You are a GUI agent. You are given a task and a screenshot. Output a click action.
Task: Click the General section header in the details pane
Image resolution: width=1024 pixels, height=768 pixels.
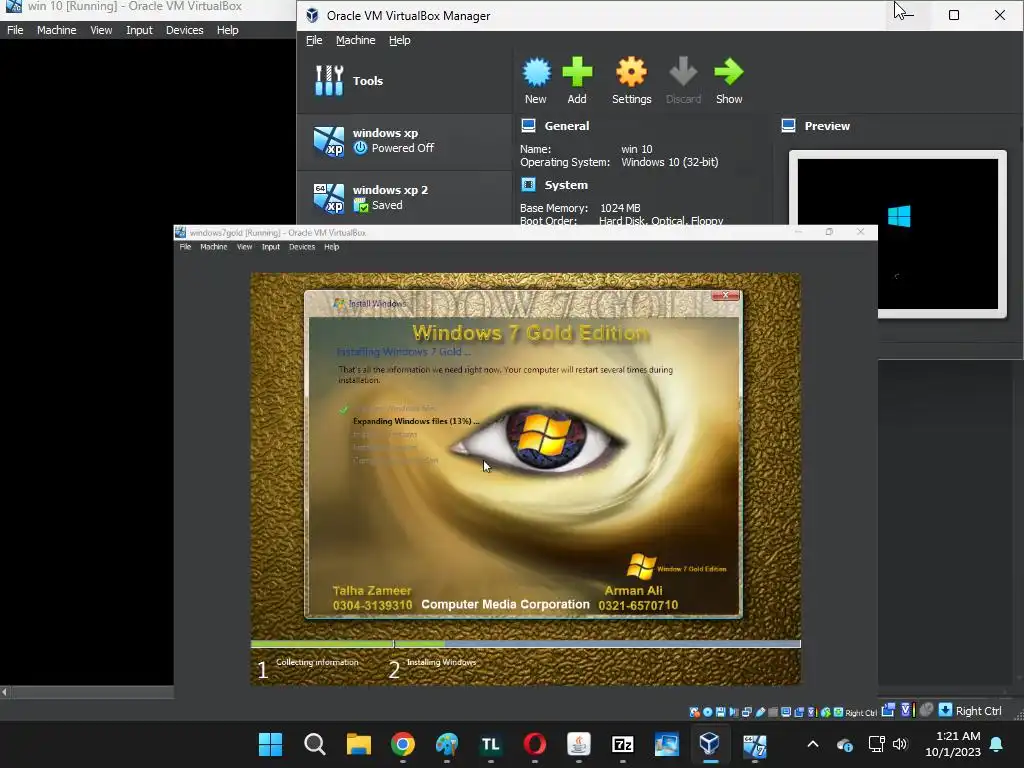click(567, 126)
